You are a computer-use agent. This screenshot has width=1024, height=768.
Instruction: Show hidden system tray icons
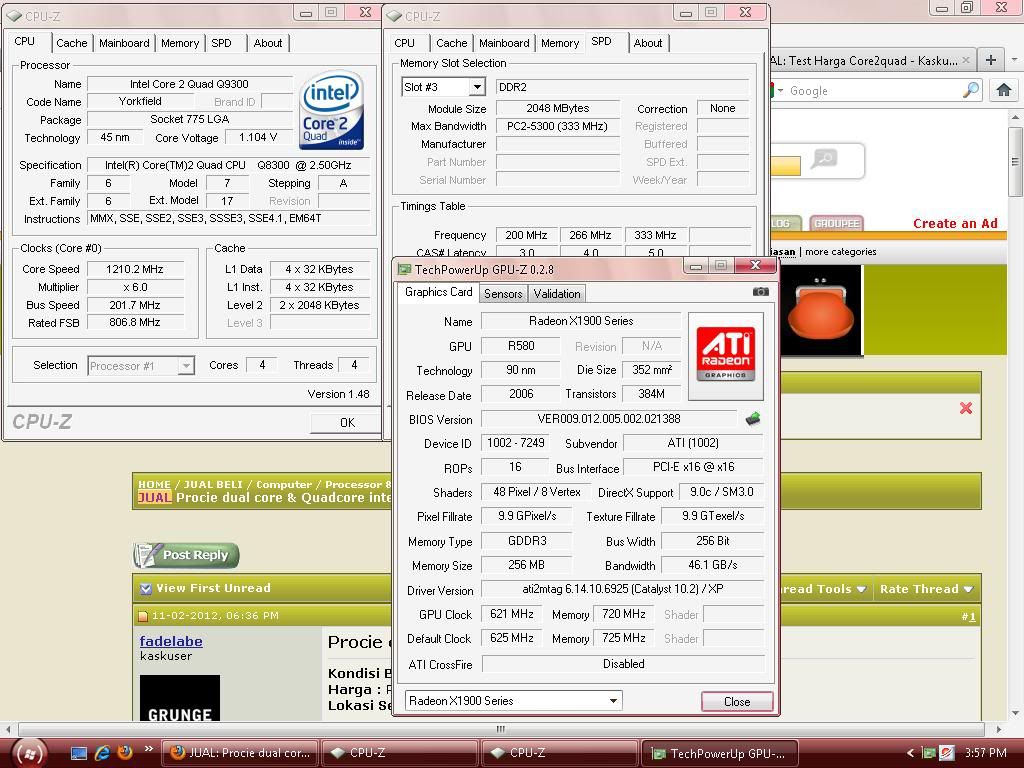pos(910,753)
